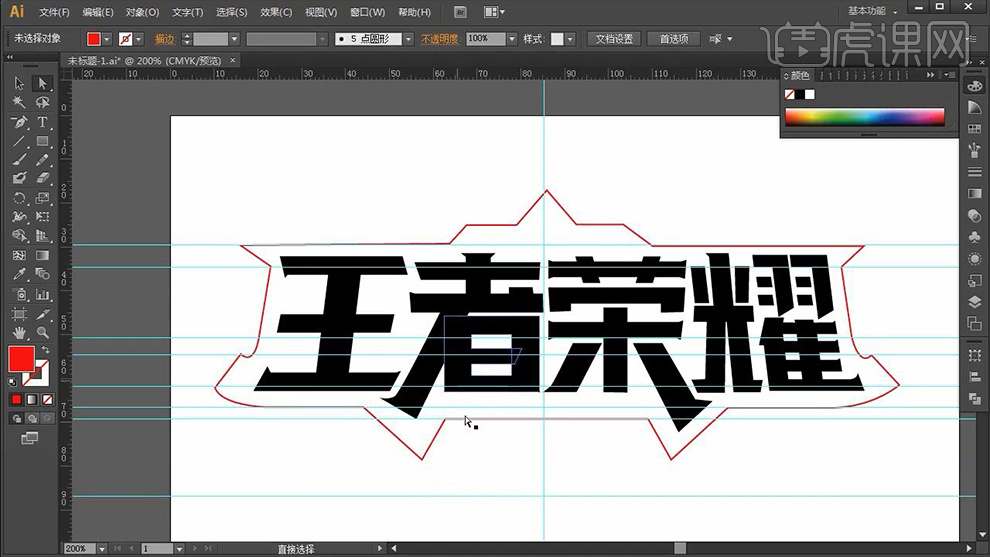This screenshot has height=557, width=990.
Task: Select the Width tool
Action: tap(19, 217)
